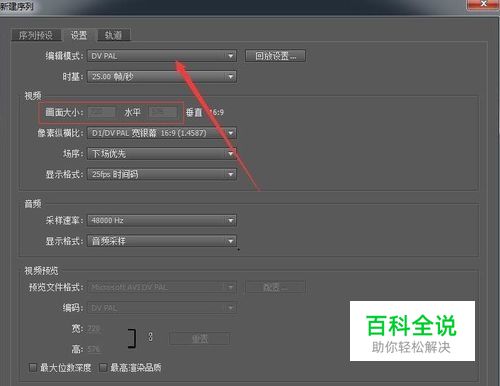Close the 新建序列 dialog
Image resolution: width=500 pixels, height=386 pixels.
coord(483,4)
